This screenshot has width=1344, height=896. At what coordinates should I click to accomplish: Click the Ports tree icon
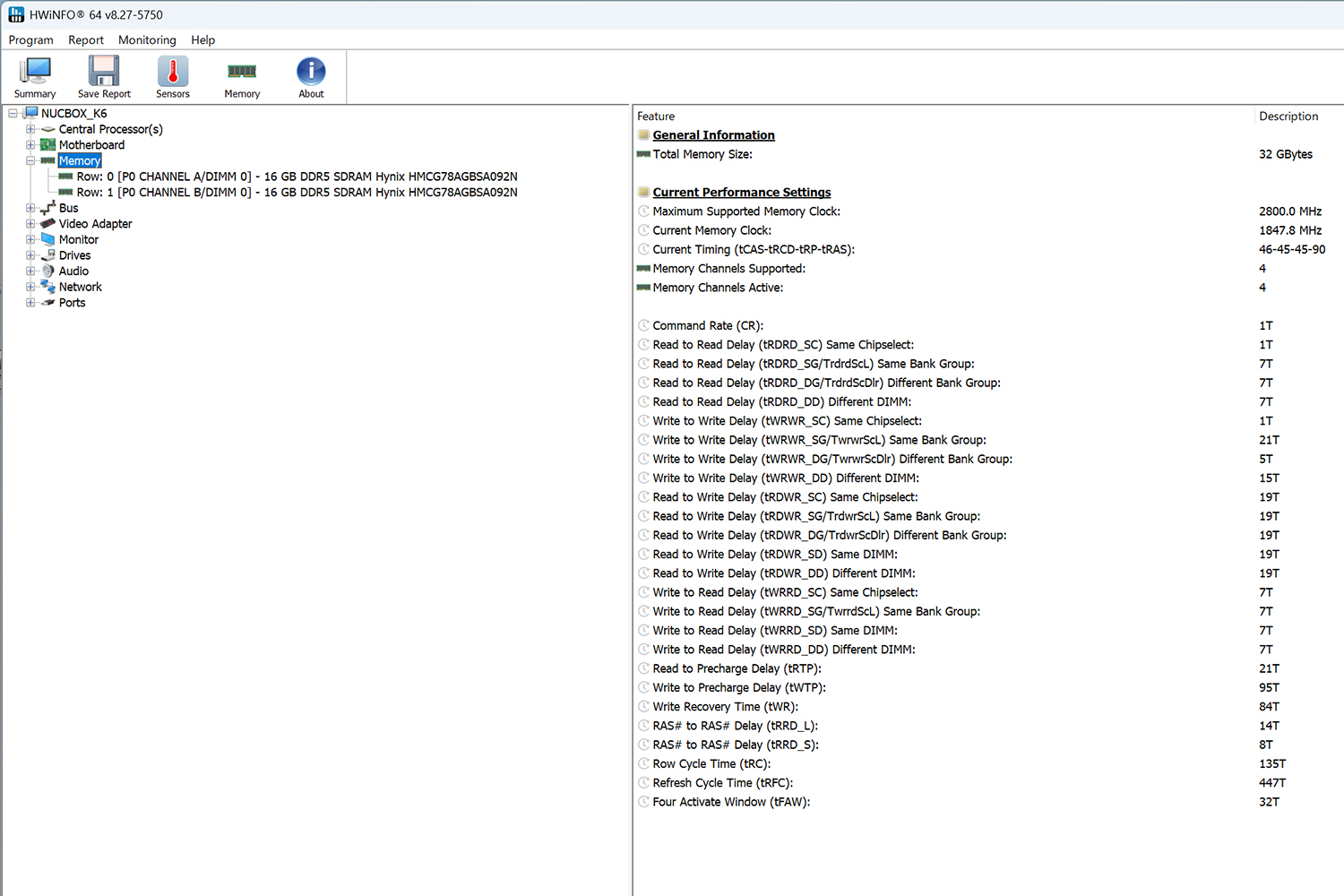[48, 303]
